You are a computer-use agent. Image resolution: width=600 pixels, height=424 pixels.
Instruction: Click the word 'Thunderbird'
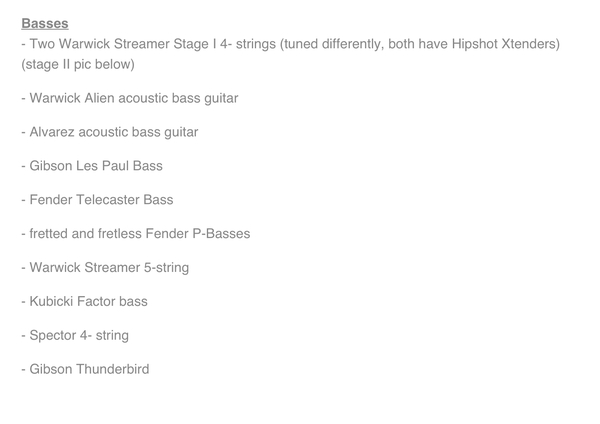pos(113,369)
